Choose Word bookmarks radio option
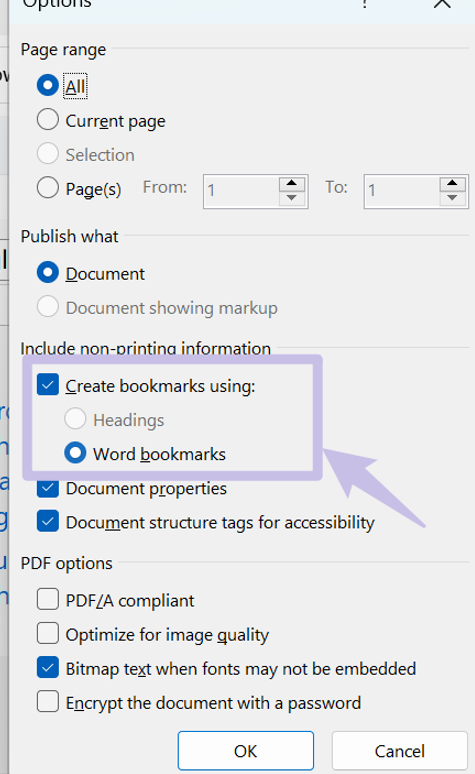Image resolution: width=475 pixels, height=774 pixels. (x=75, y=453)
